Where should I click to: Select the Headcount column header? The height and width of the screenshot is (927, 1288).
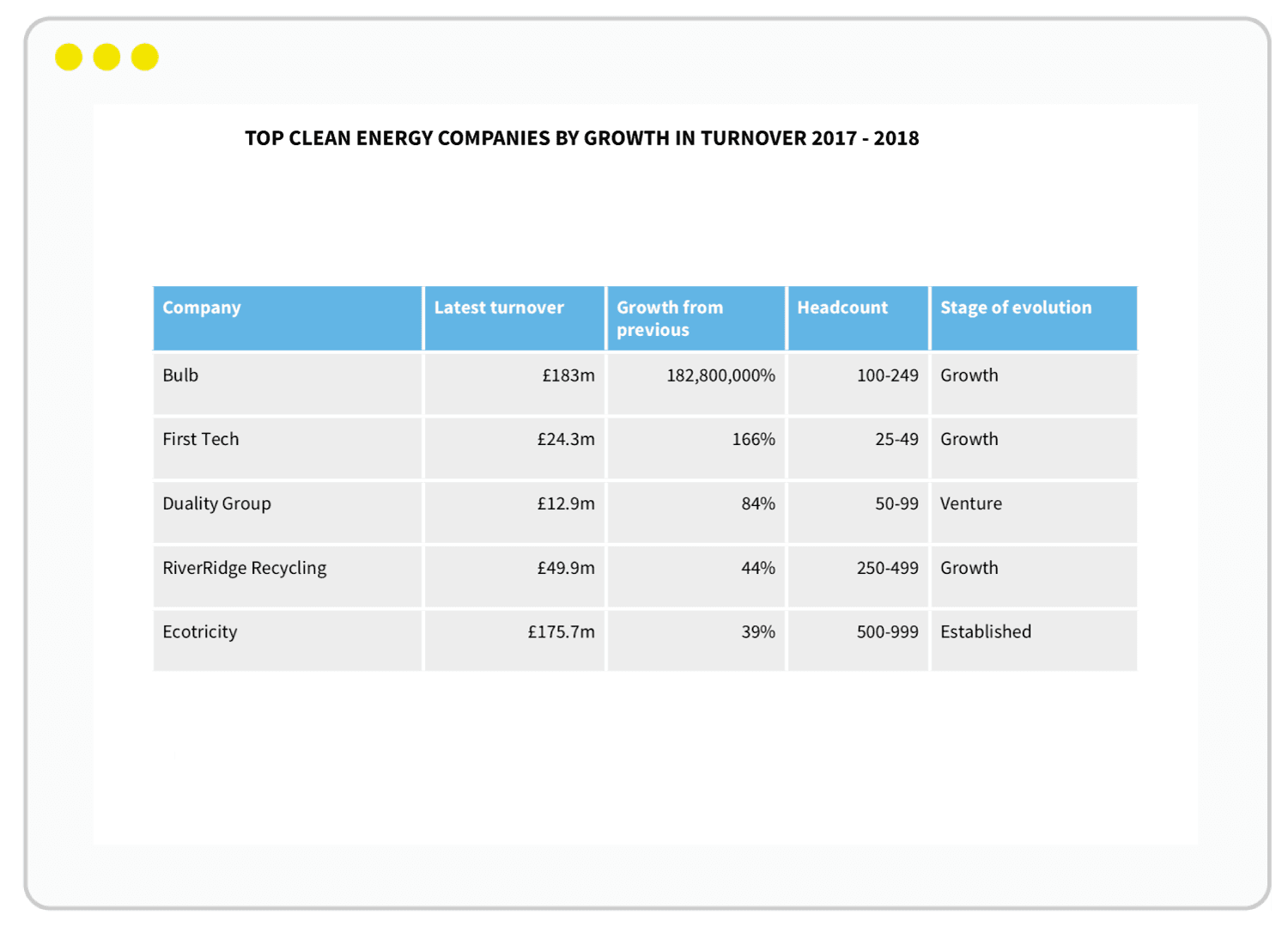point(858,318)
